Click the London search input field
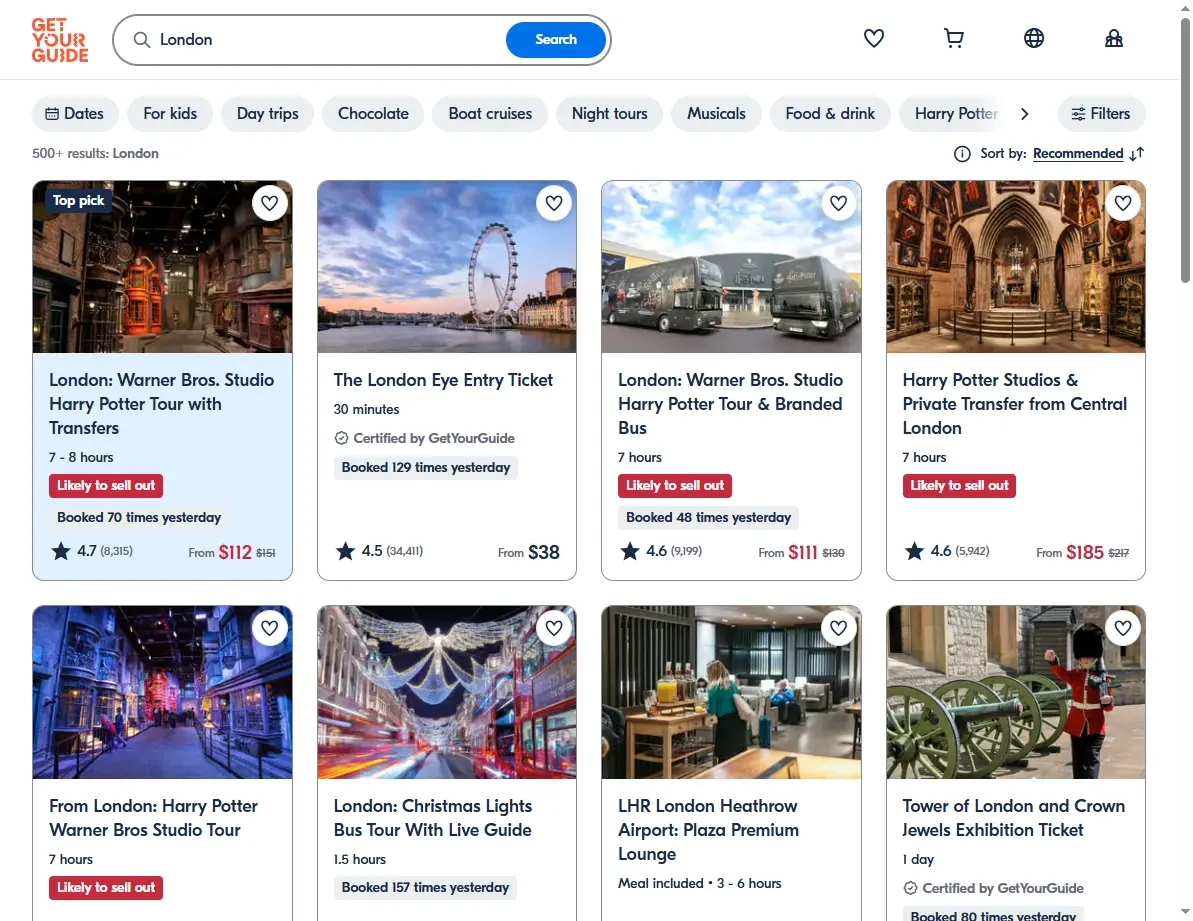The image size is (1193, 921). (x=327, y=40)
